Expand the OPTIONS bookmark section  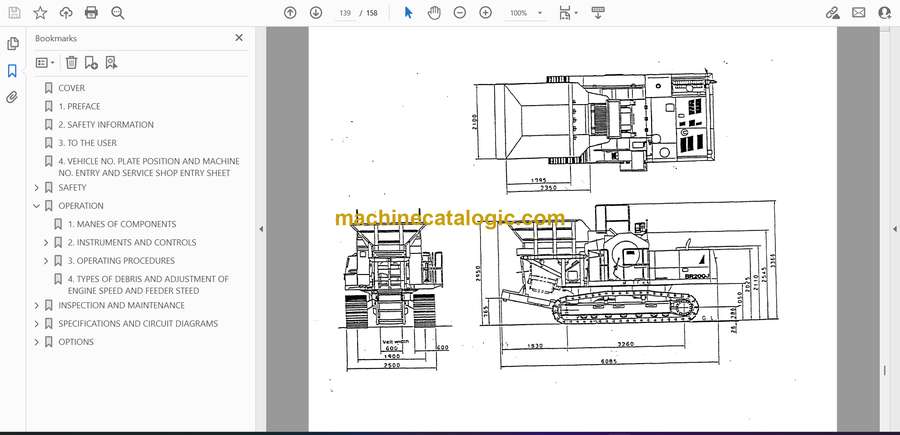point(37,342)
